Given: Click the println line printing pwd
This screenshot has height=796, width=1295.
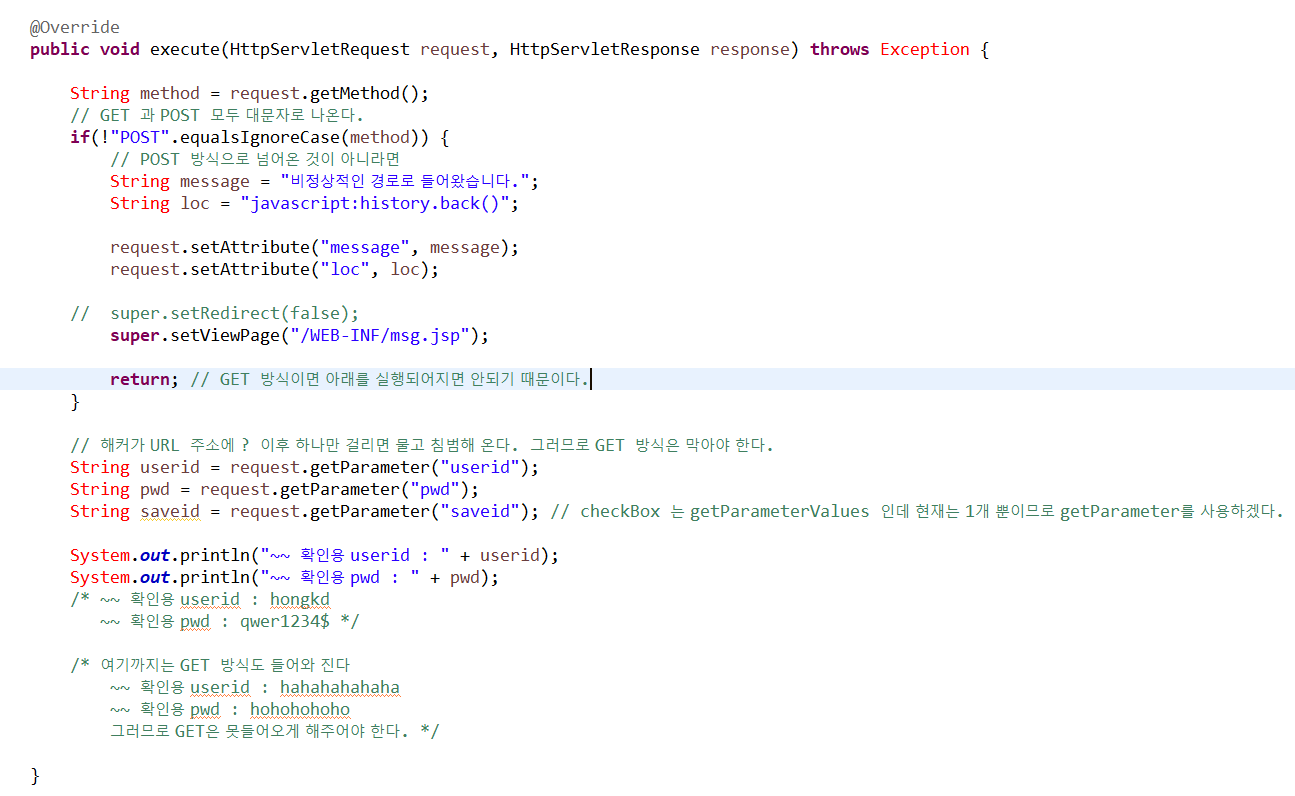Looking at the screenshot, I should pyautogui.click(x=285, y=577).
